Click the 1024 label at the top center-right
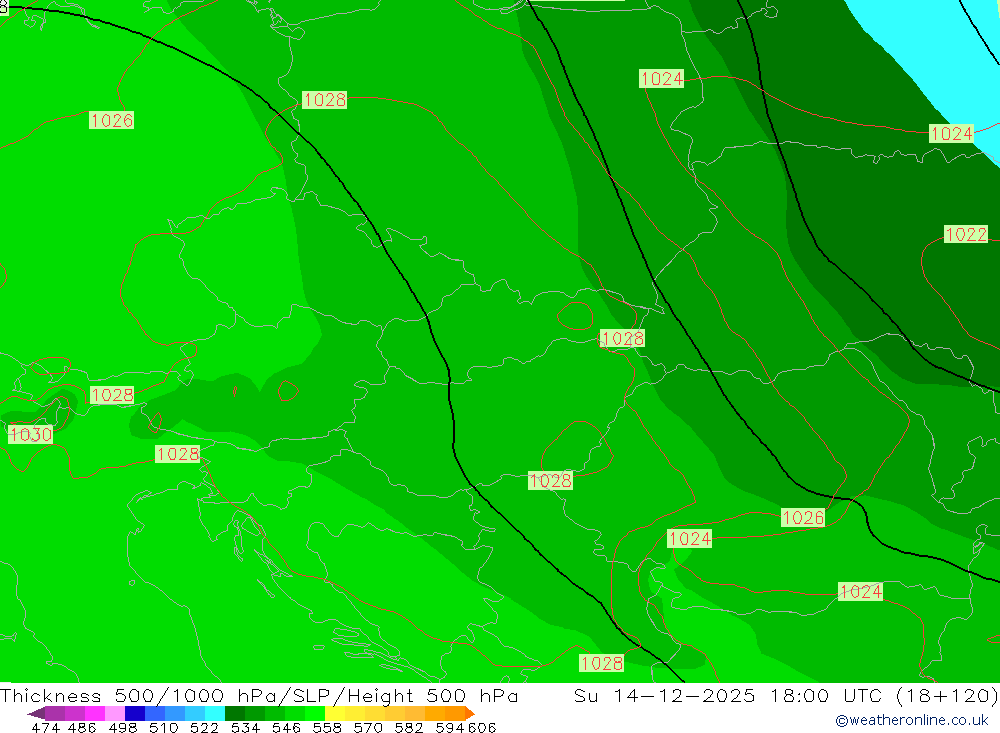The height and width of the screenshot is (733, 1000). point(661,78)
